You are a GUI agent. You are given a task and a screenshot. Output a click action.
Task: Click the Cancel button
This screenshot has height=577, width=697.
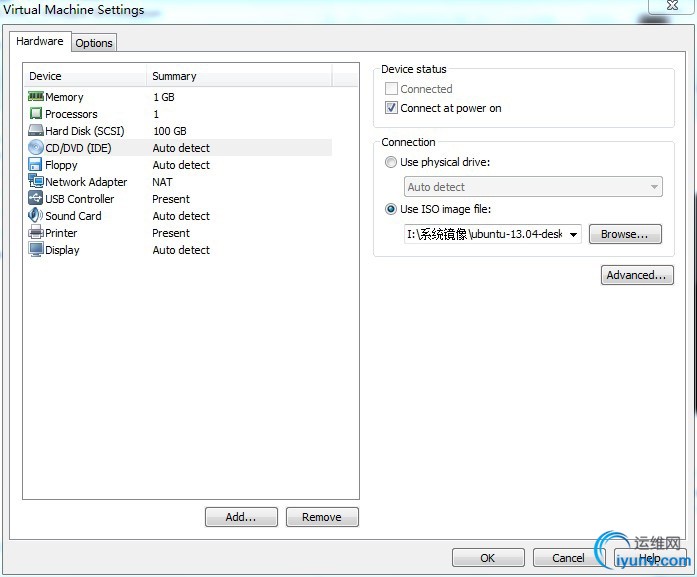click(x=569, y=557)
